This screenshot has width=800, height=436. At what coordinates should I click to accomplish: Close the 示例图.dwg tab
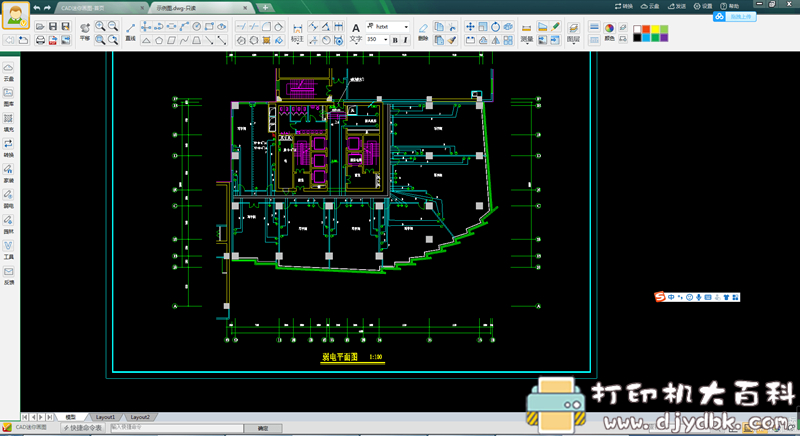click(245, 8)
